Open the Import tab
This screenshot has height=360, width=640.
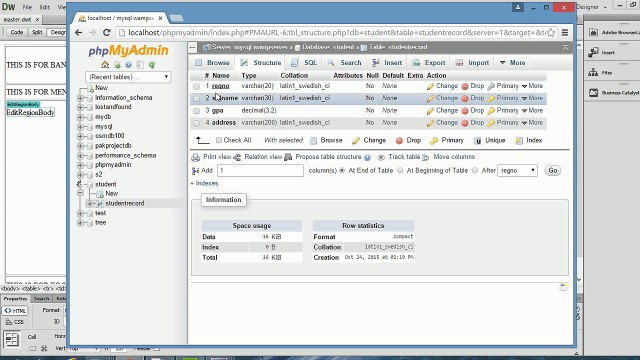[472, 63]
